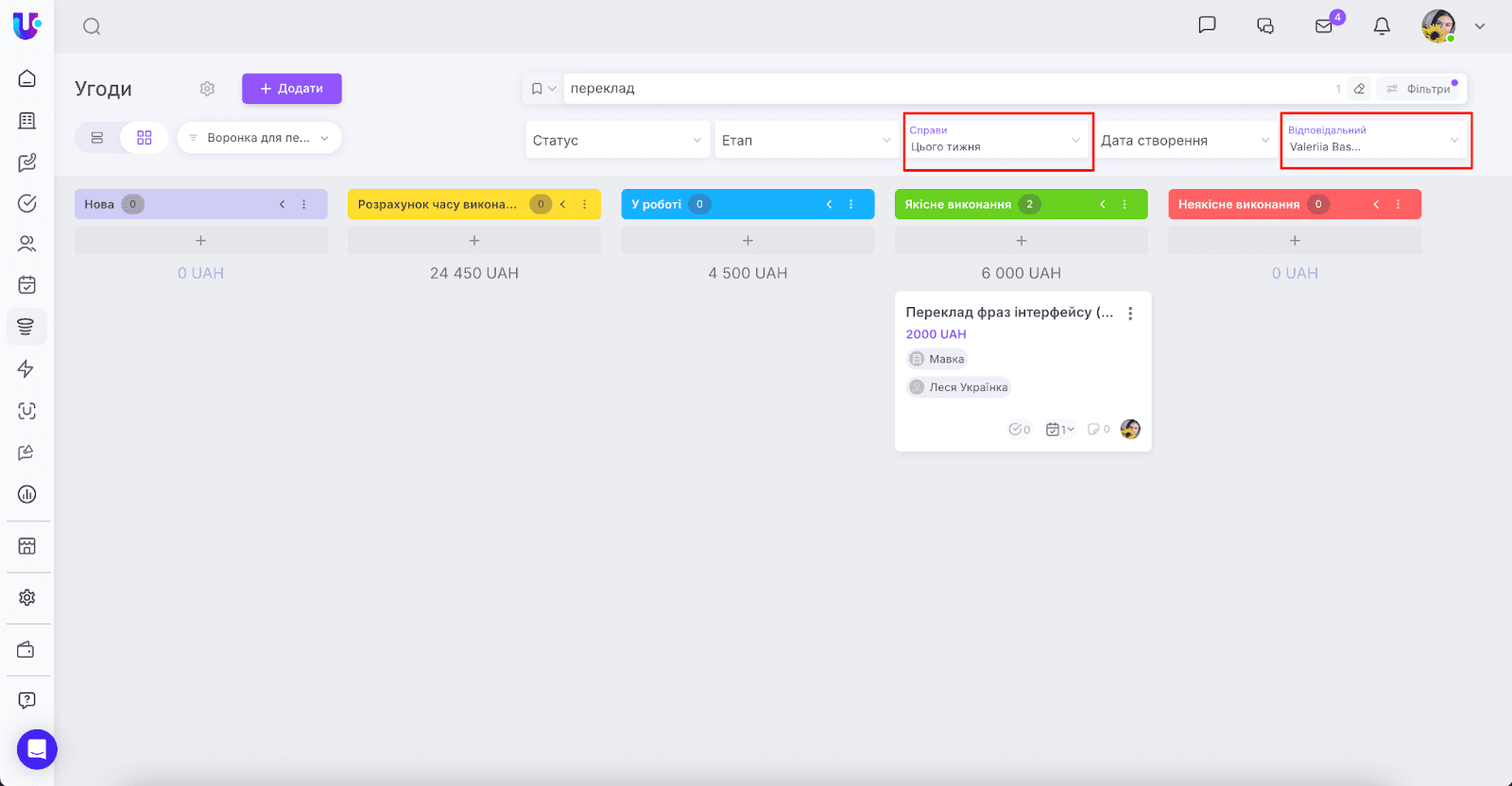Click the user profile avatar
The width and height of the screenshot is (1512, 786).
[x=1438, y=26]
